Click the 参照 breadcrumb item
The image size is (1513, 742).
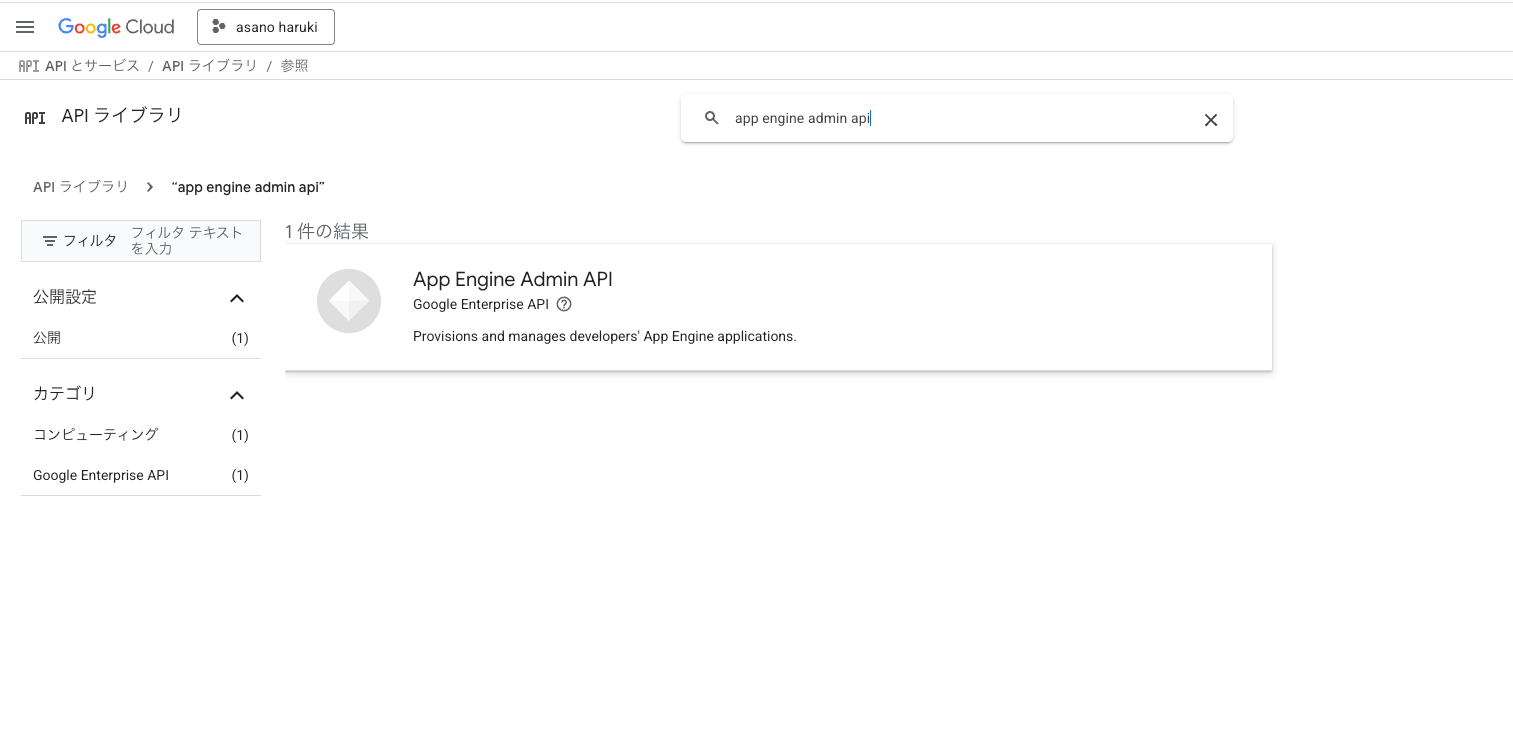point(294,66)
